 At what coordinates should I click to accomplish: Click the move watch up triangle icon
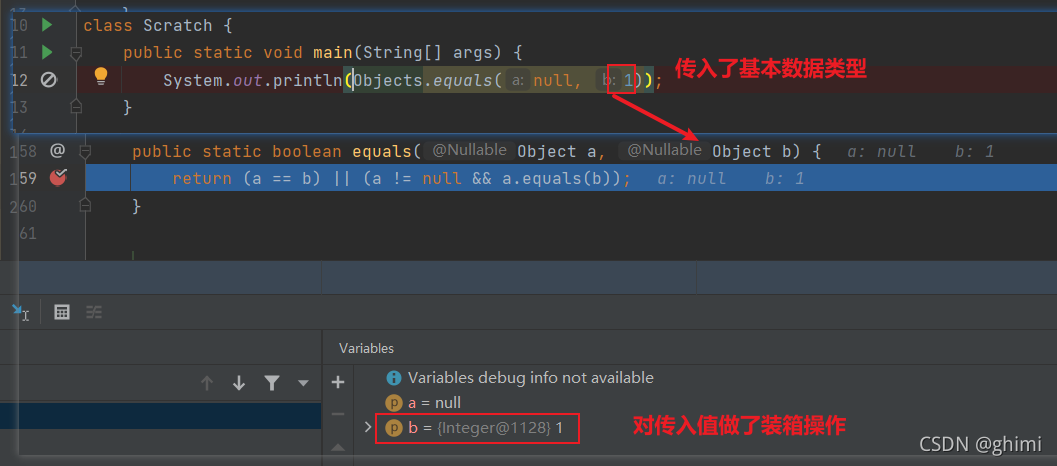click(338, 446)
